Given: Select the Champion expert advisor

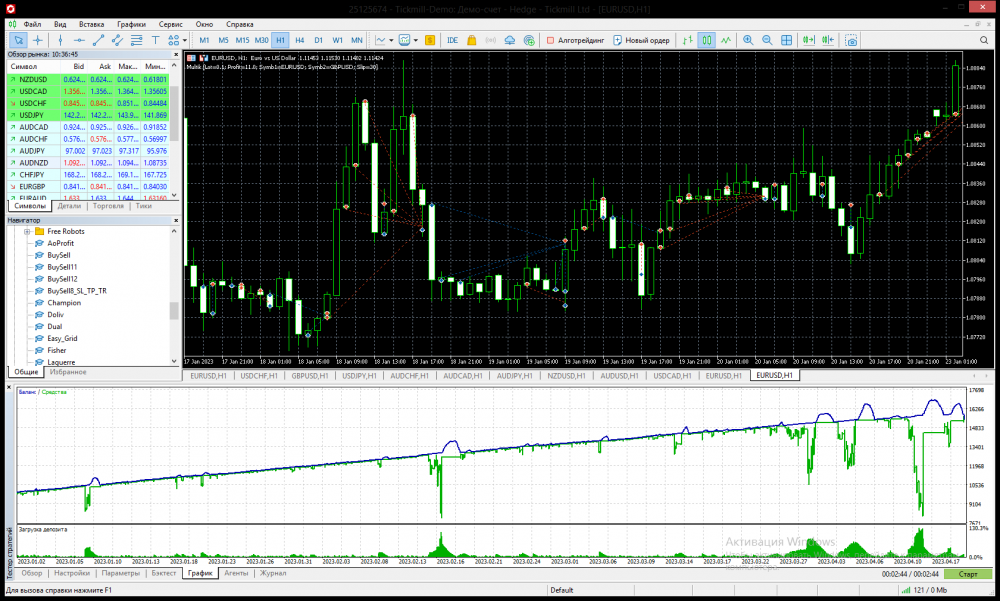Looking at the screenshot, I should (64, 303).
